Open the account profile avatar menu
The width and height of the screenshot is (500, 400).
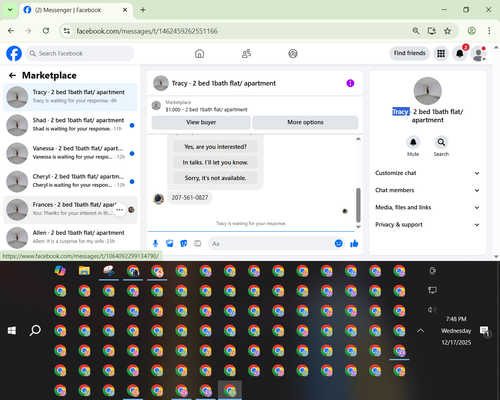[x=478, y=53]
